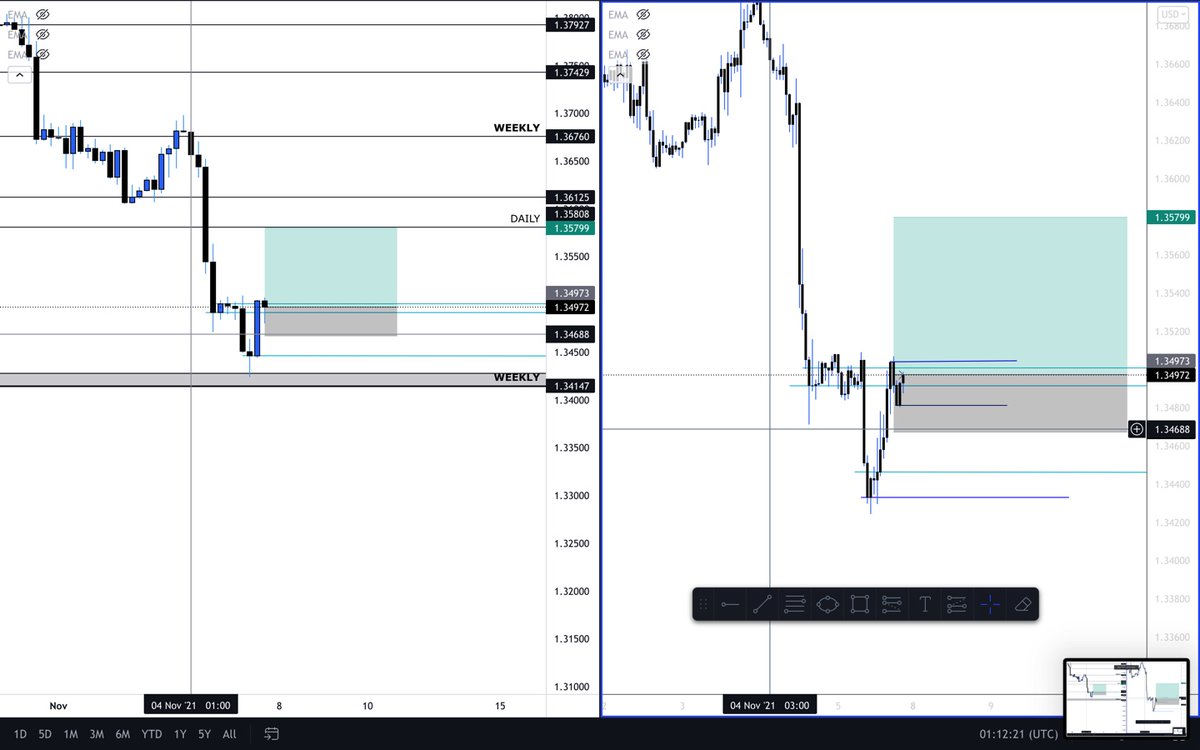Select the ellipse shape tool
The width and height of the screenshot is (1200, 750).
click(827, 604)
